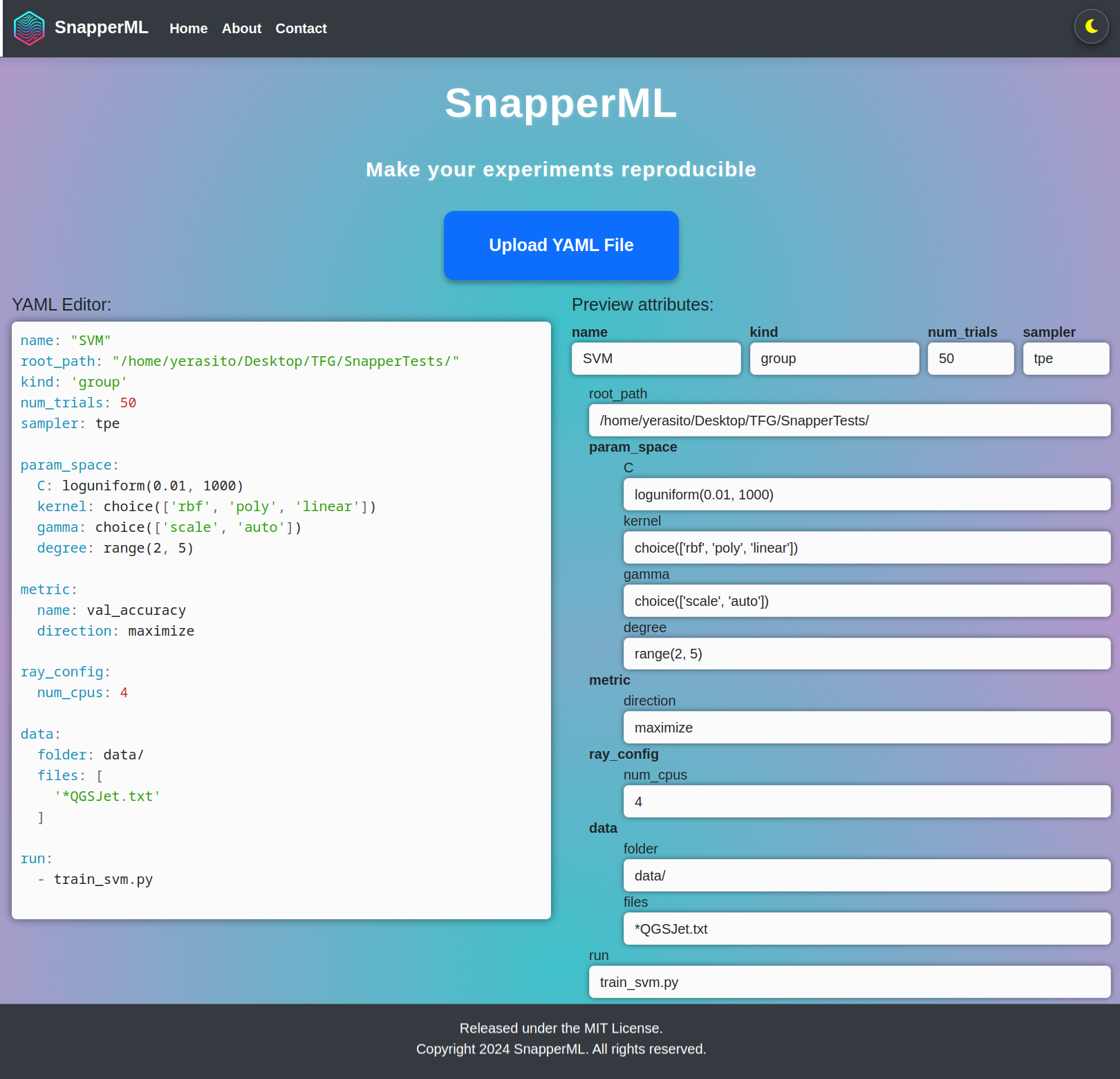Click the run field with train_svm.py
This screenshot has width=1120, height=1079.
(x=850, y=982)
